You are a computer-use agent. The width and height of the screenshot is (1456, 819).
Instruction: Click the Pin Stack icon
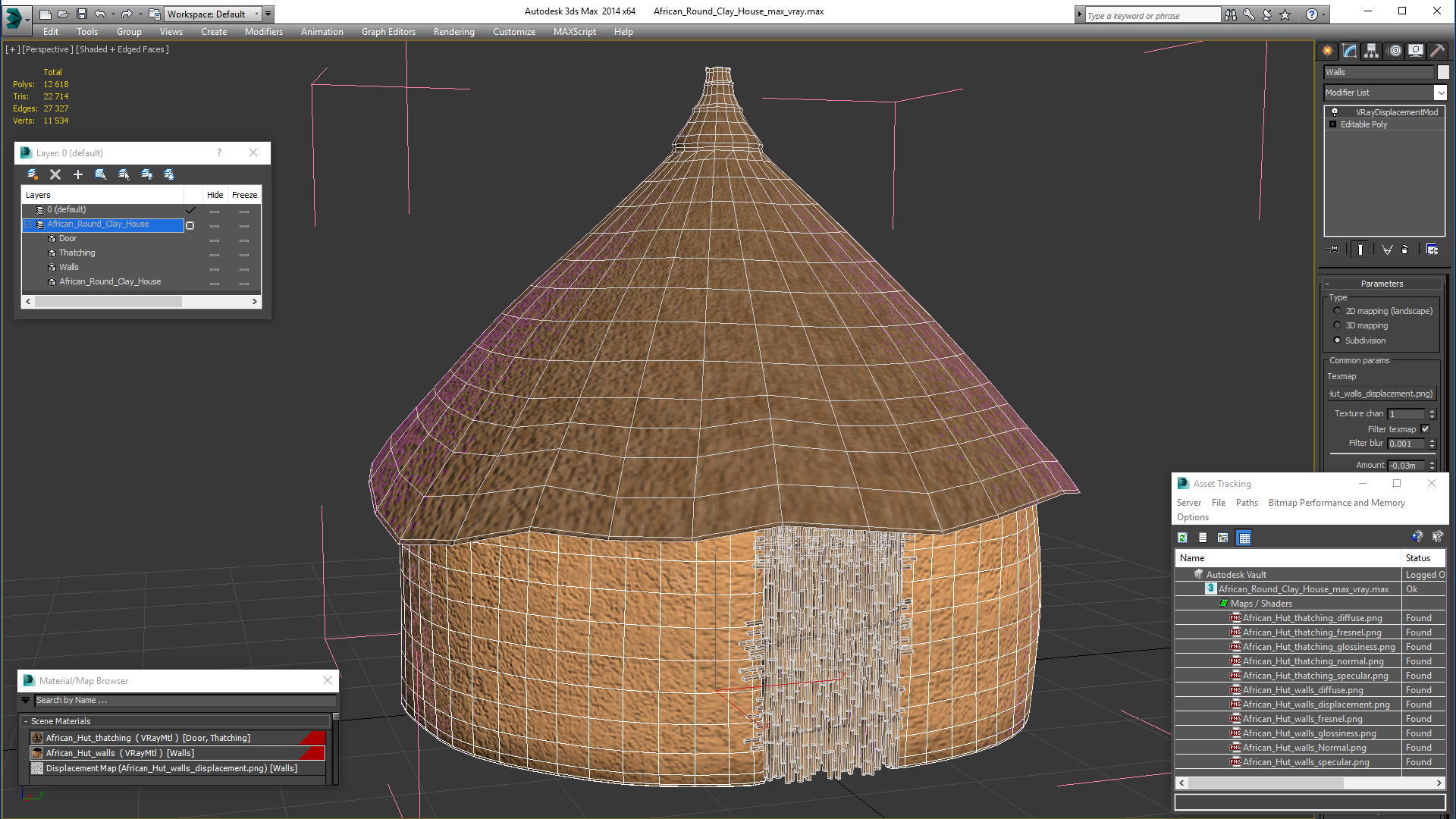[1333, 249]
